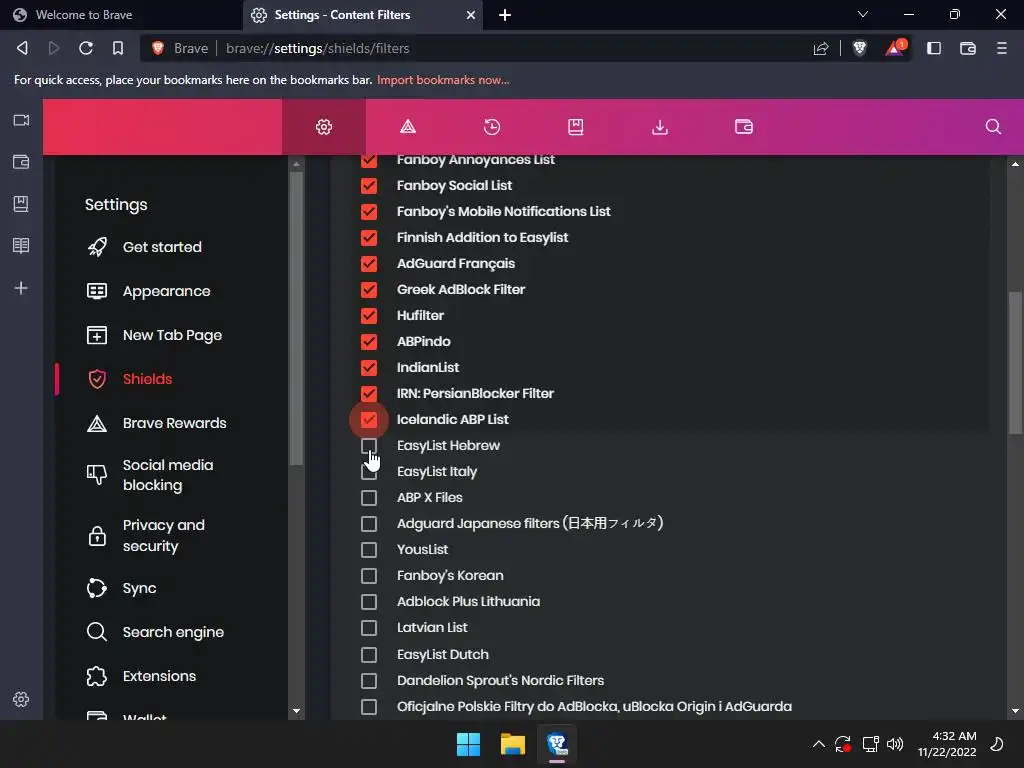The image size is (1024, 768).
Task: Reload the settings page
Action: pos(86,48)
